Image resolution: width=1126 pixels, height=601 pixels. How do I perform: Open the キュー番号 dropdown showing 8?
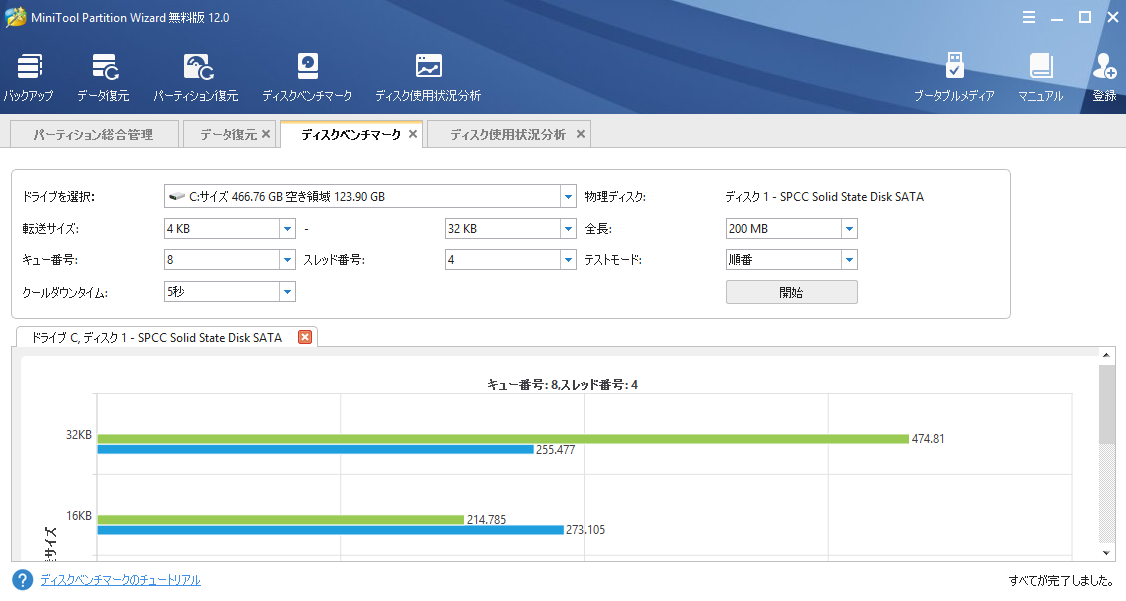287,259
